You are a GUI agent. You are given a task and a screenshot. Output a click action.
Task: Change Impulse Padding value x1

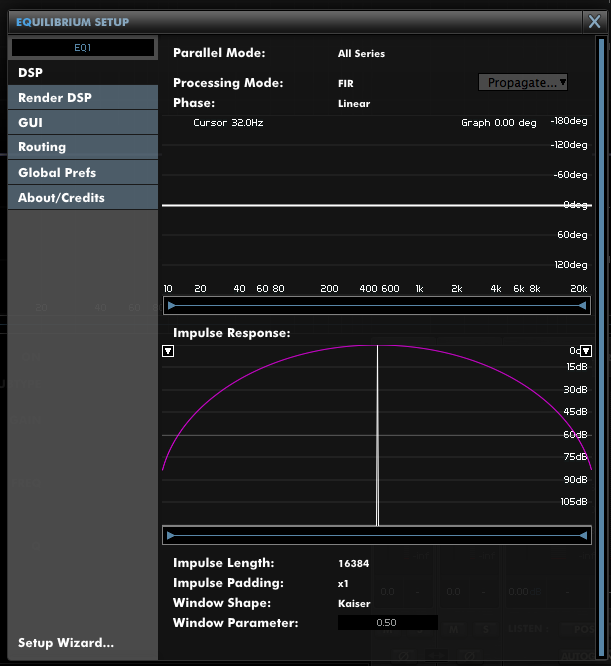(x=343, y=584)
